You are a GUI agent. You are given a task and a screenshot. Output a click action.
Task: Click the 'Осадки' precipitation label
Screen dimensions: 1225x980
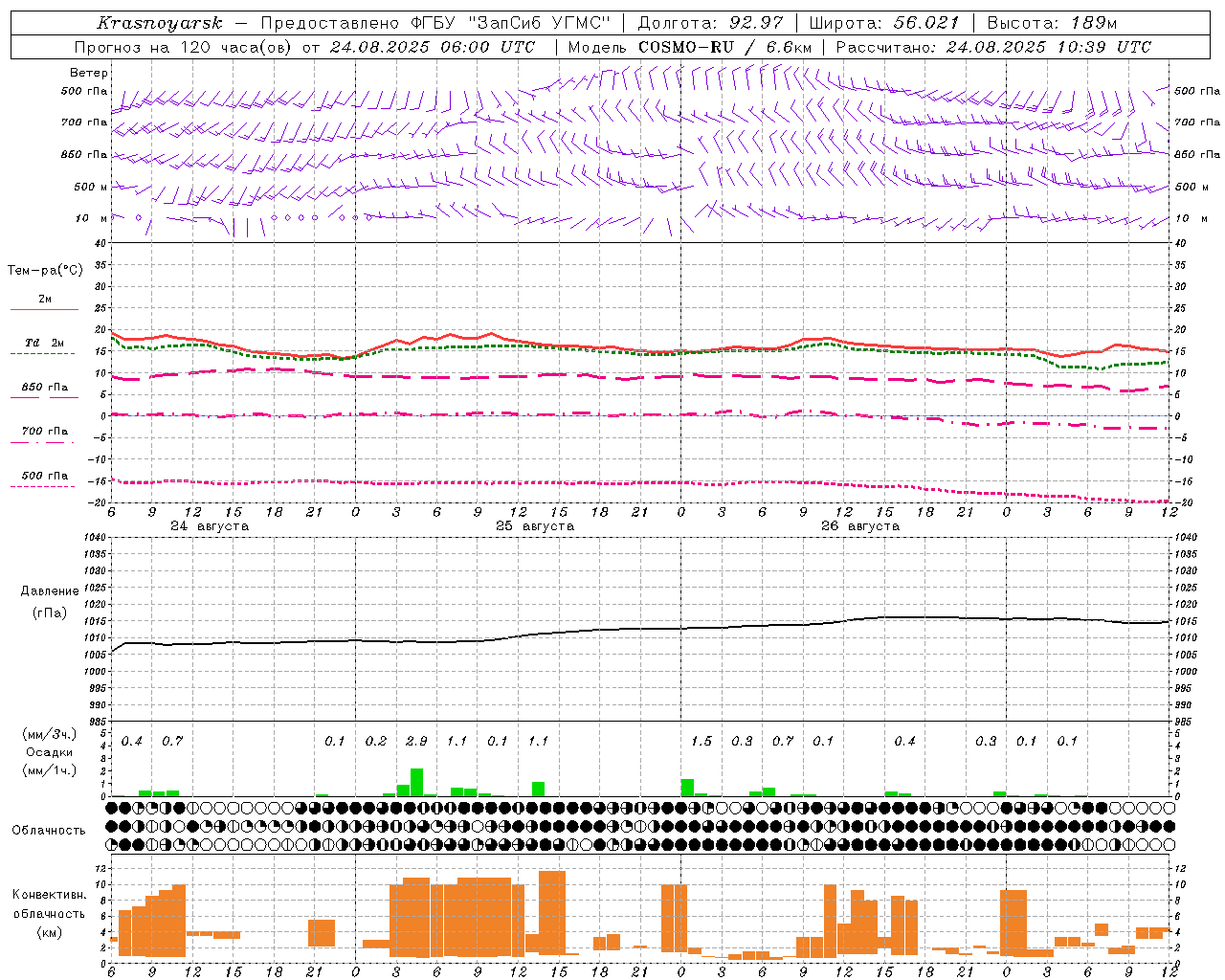tap(49, 752)
